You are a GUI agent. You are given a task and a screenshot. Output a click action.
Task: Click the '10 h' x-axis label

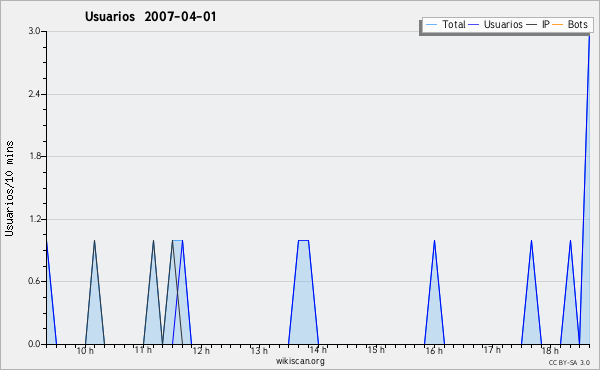point(85,350)
